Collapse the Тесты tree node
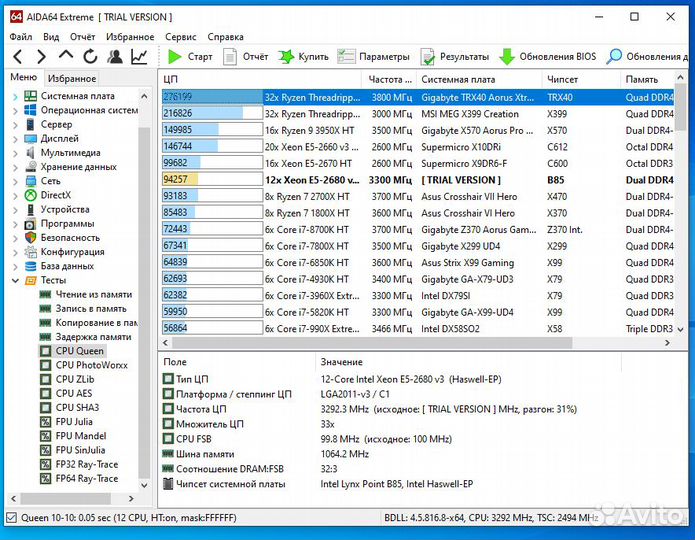The height and width of the screenshot is (540, 695). tap(15, 281)
